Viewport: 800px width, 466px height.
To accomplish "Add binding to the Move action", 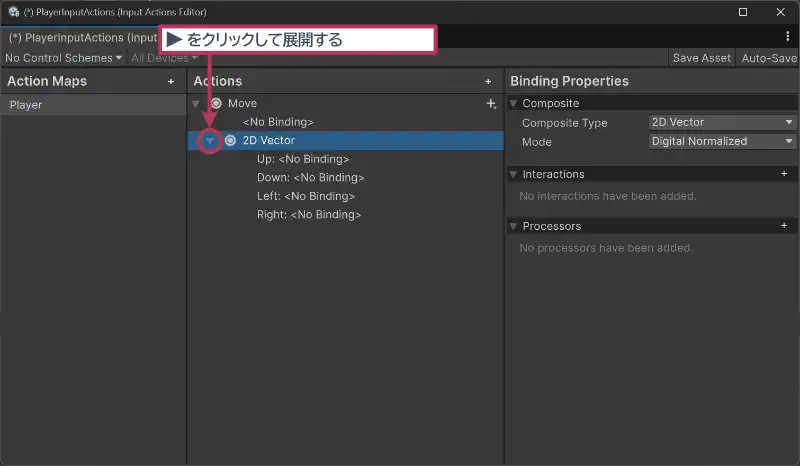I will click(x=490, y=104).
